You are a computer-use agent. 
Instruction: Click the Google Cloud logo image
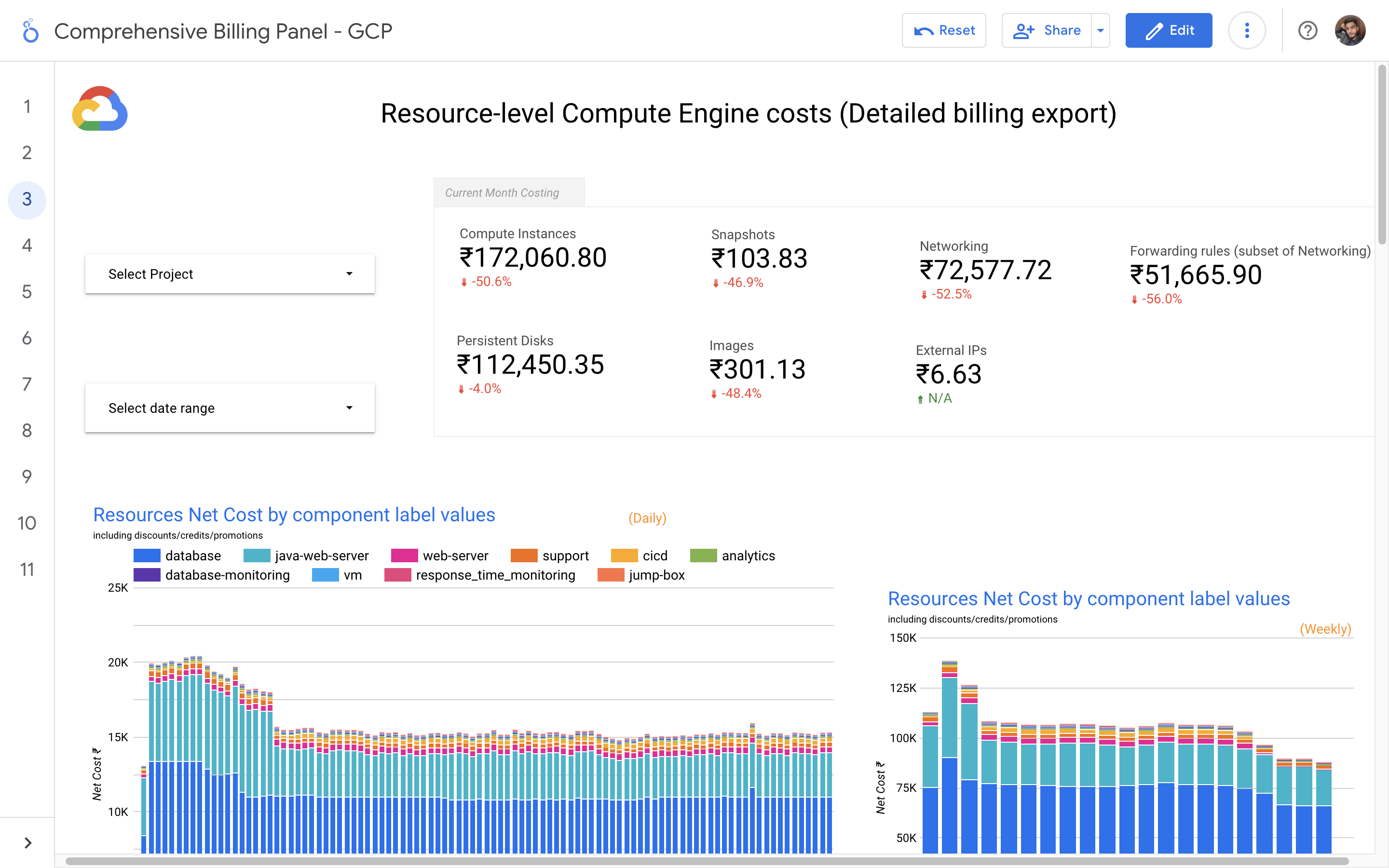point(100,109)
